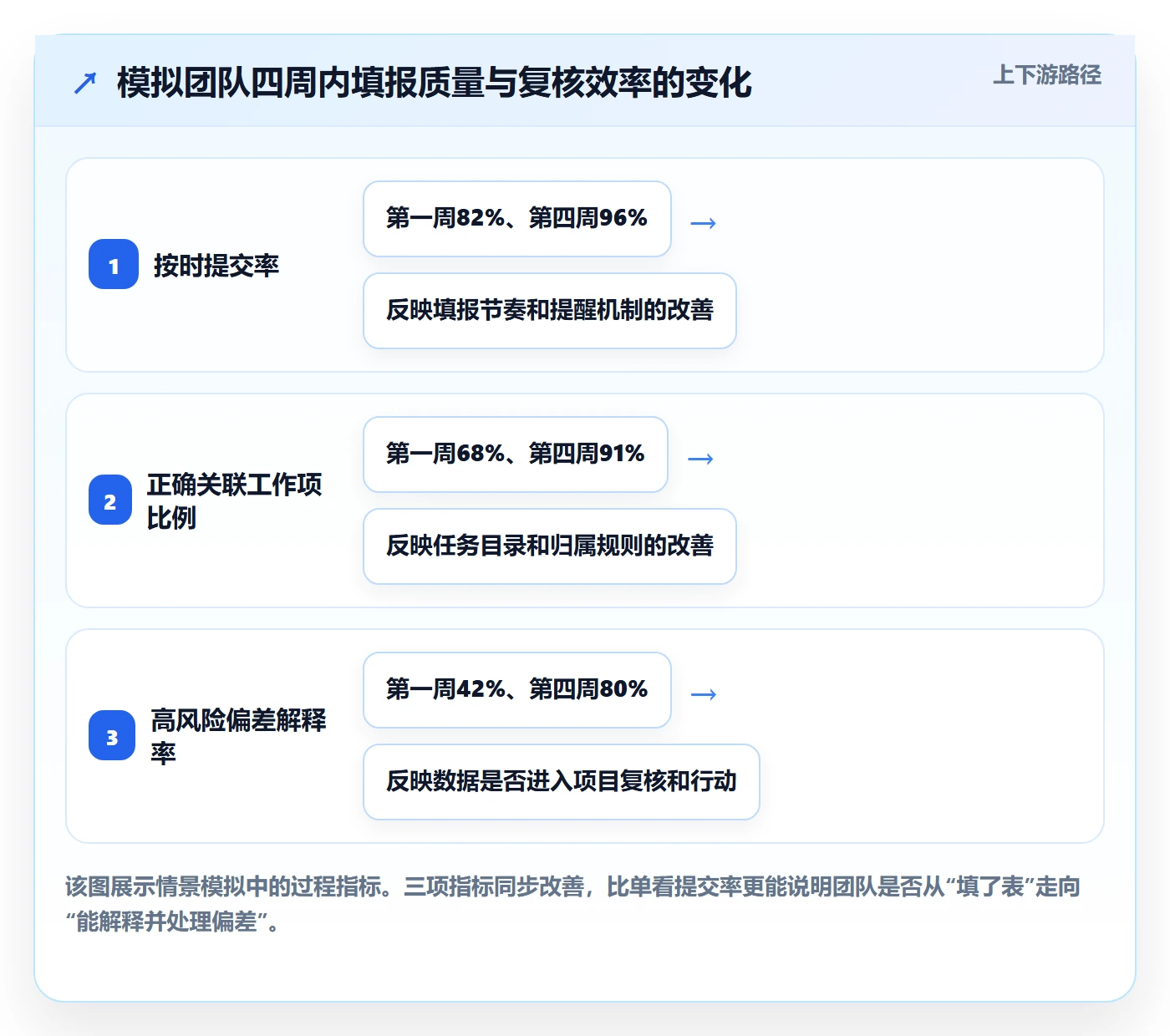Select the 高风险偏差解释率 label

tap(238, 736)
